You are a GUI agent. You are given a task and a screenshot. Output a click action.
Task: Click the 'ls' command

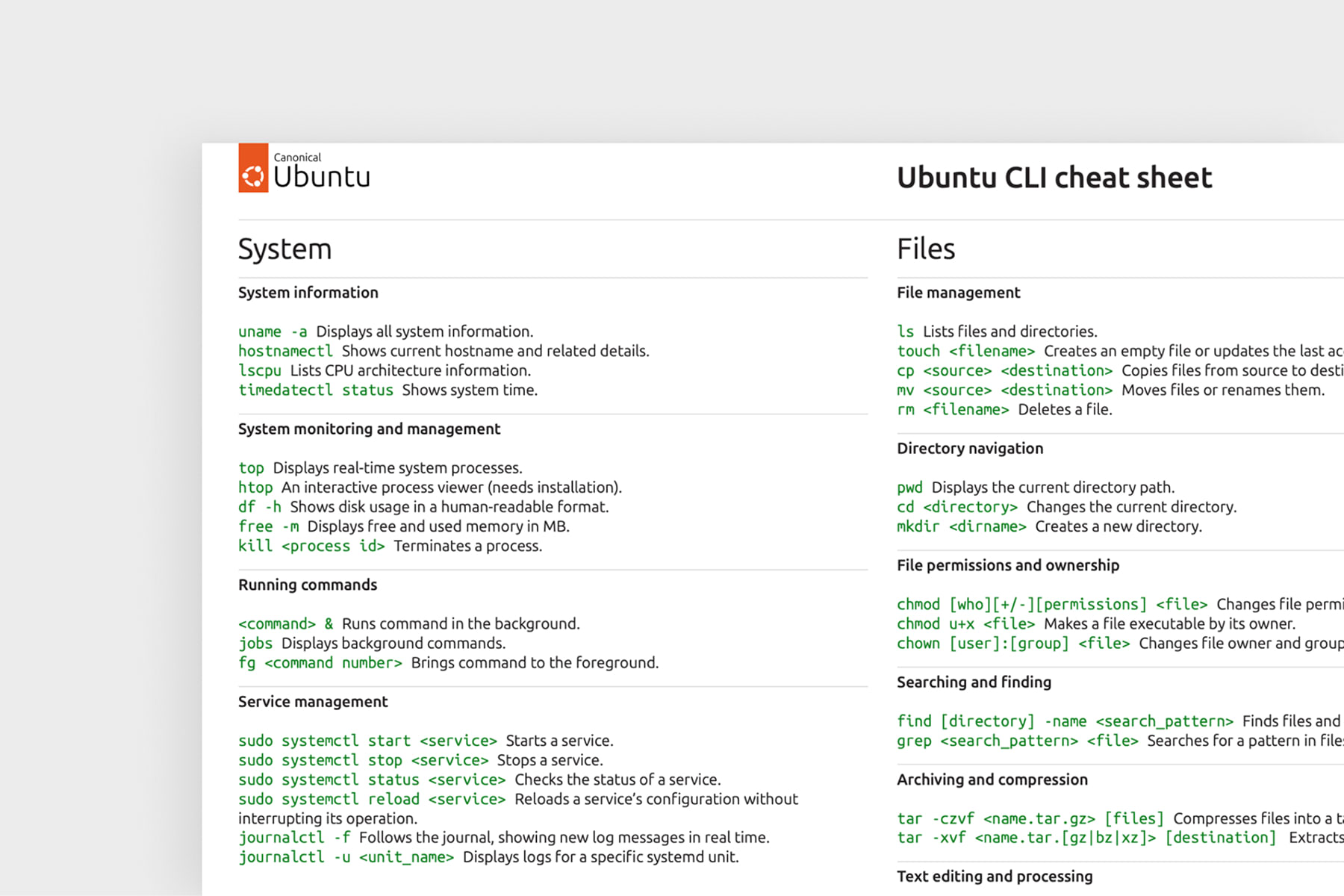point(905,332)
